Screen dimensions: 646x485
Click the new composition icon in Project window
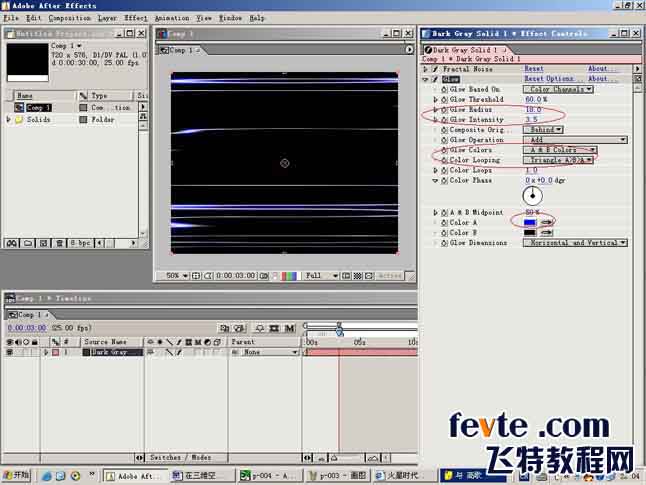[43, 243]
